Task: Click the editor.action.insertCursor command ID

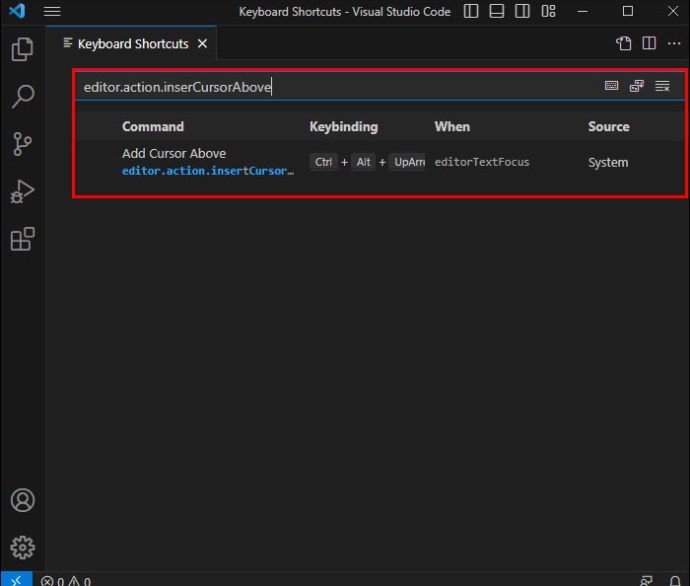Action: click(208, 171)
